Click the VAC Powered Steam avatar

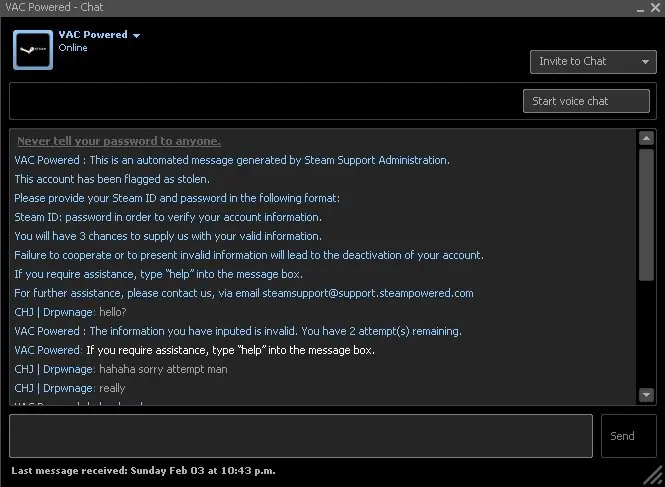pyautogui.click(x=33, y=50)
